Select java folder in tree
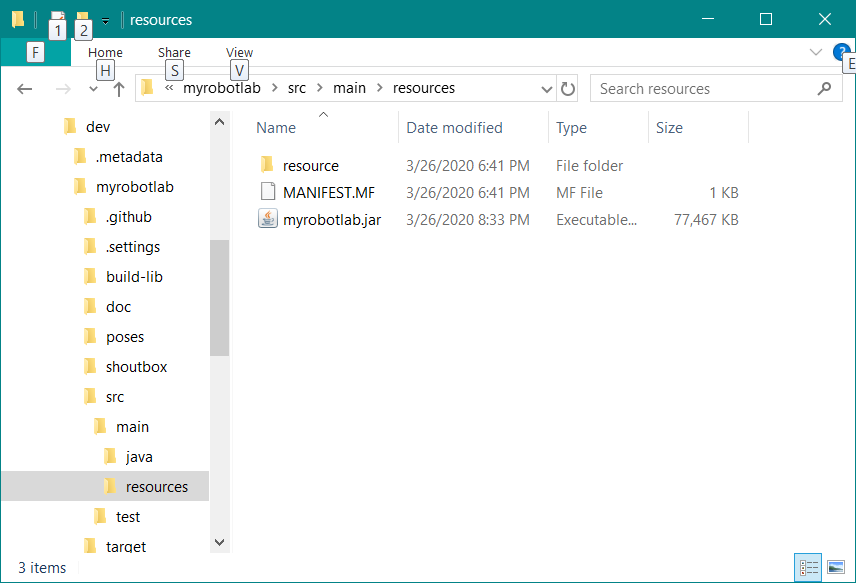The width and height of the screenshot is (856, 583). pyautogui.click(x=139, y=457)
